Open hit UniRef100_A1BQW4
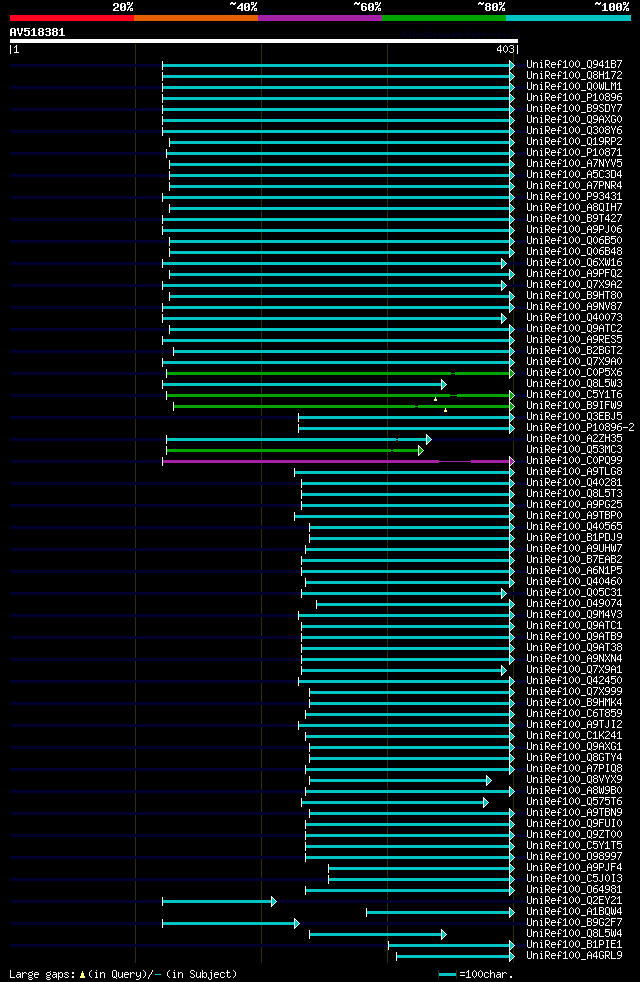Viewport: 640px width, 982px height. tap(574, 912)
